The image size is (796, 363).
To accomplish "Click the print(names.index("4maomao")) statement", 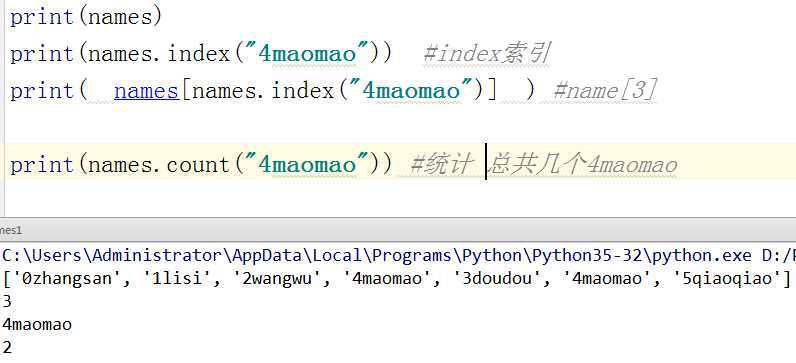I will [x=201, y=53].
